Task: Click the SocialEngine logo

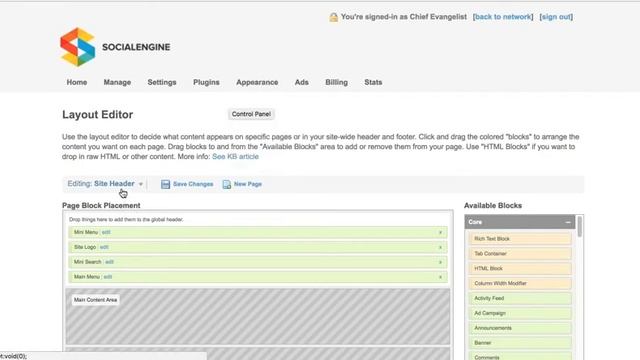Action: (x=115, y=47)
